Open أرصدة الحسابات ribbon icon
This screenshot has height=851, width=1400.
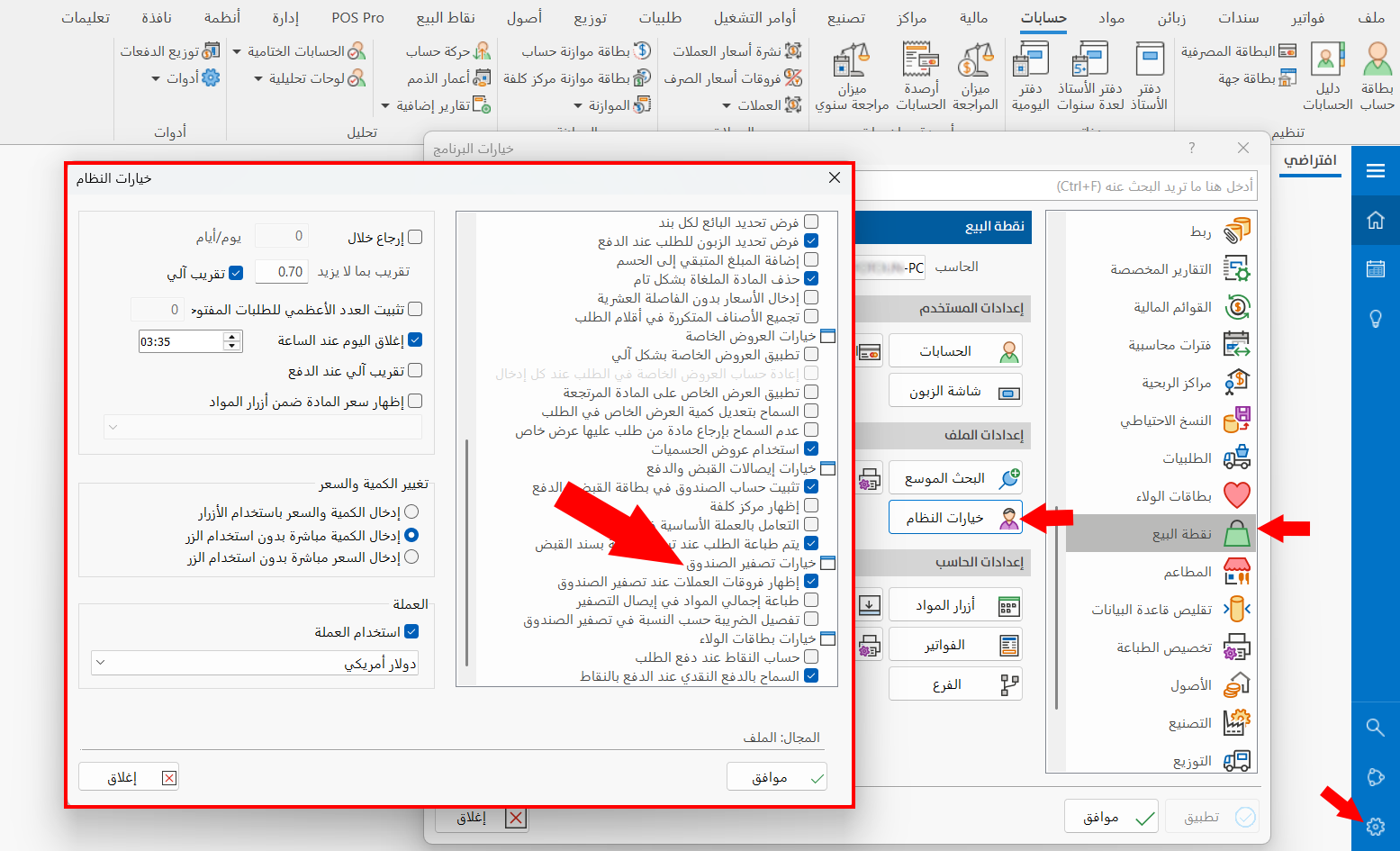pyautogui.click(x=921, y=77)
